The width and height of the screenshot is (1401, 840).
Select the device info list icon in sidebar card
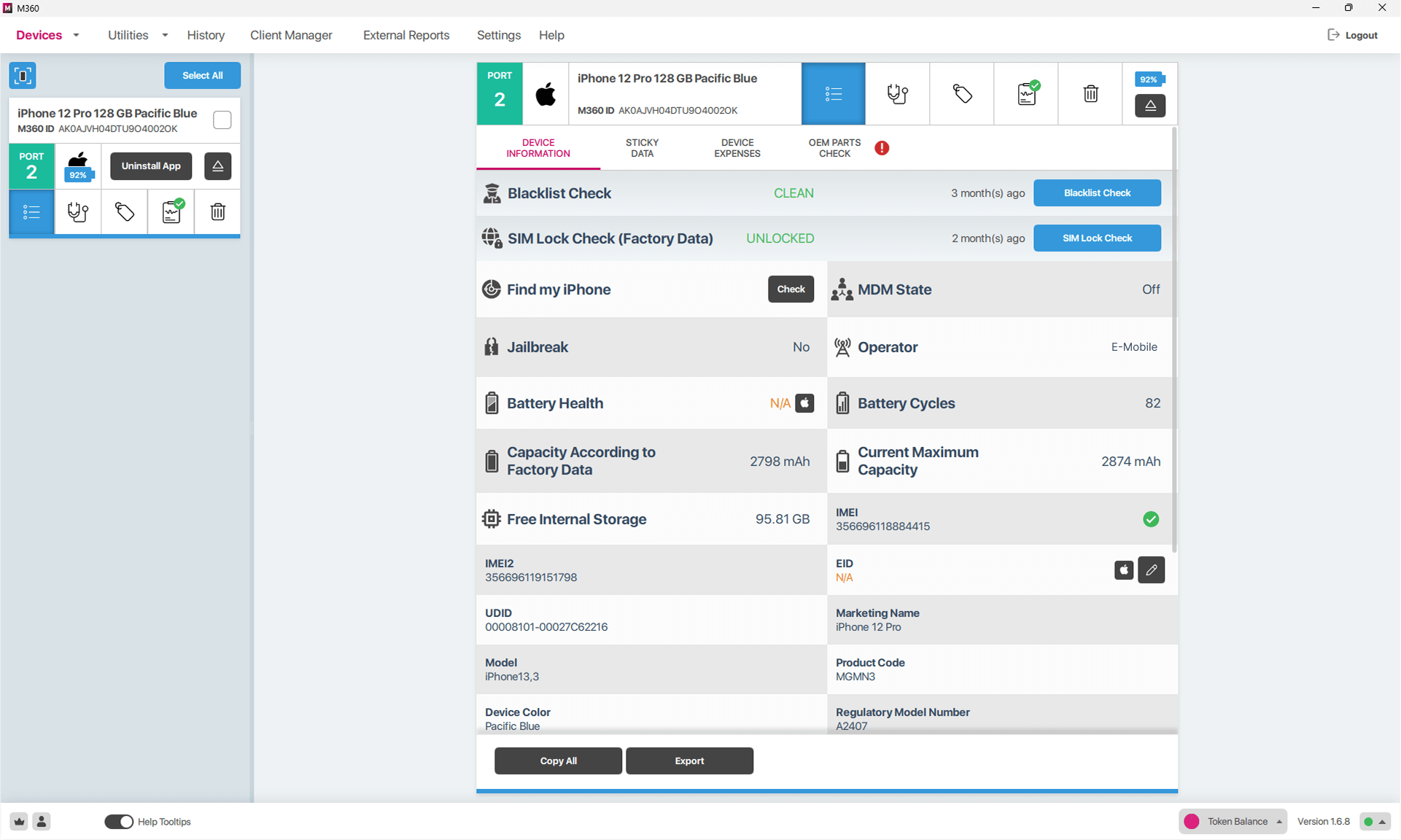(x=31, y=212)
